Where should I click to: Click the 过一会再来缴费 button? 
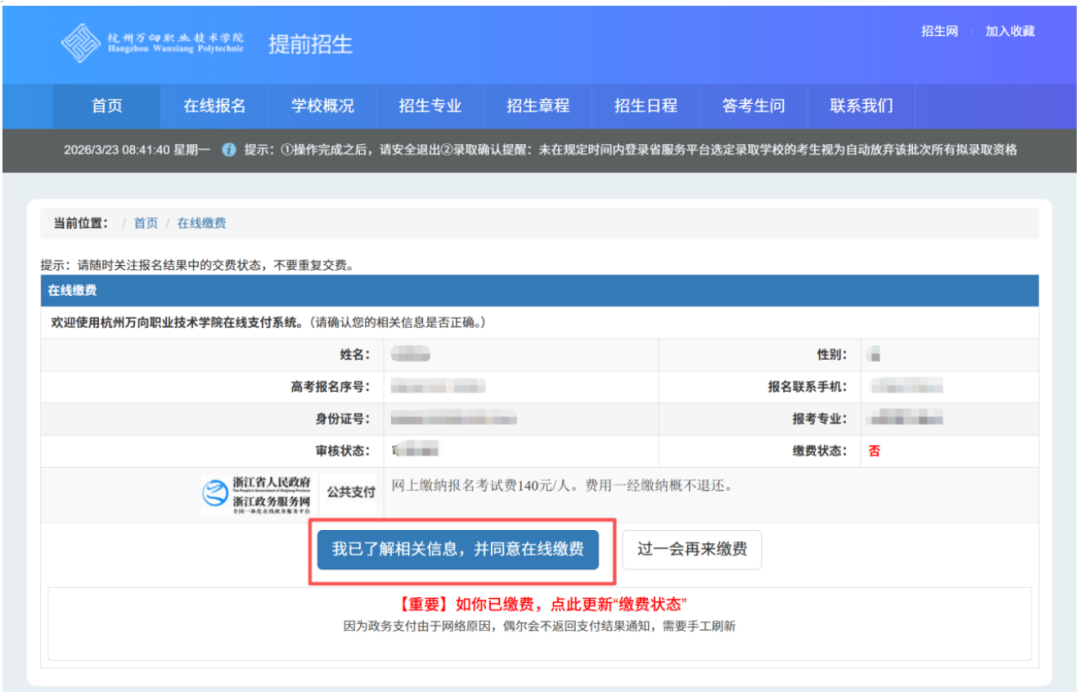point(691,549)
